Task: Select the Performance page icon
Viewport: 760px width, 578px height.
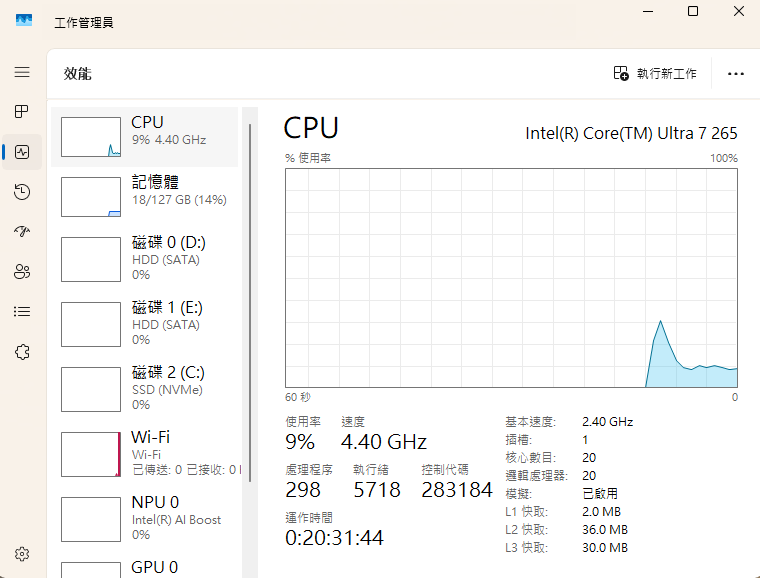Action: tap(22, 152)
